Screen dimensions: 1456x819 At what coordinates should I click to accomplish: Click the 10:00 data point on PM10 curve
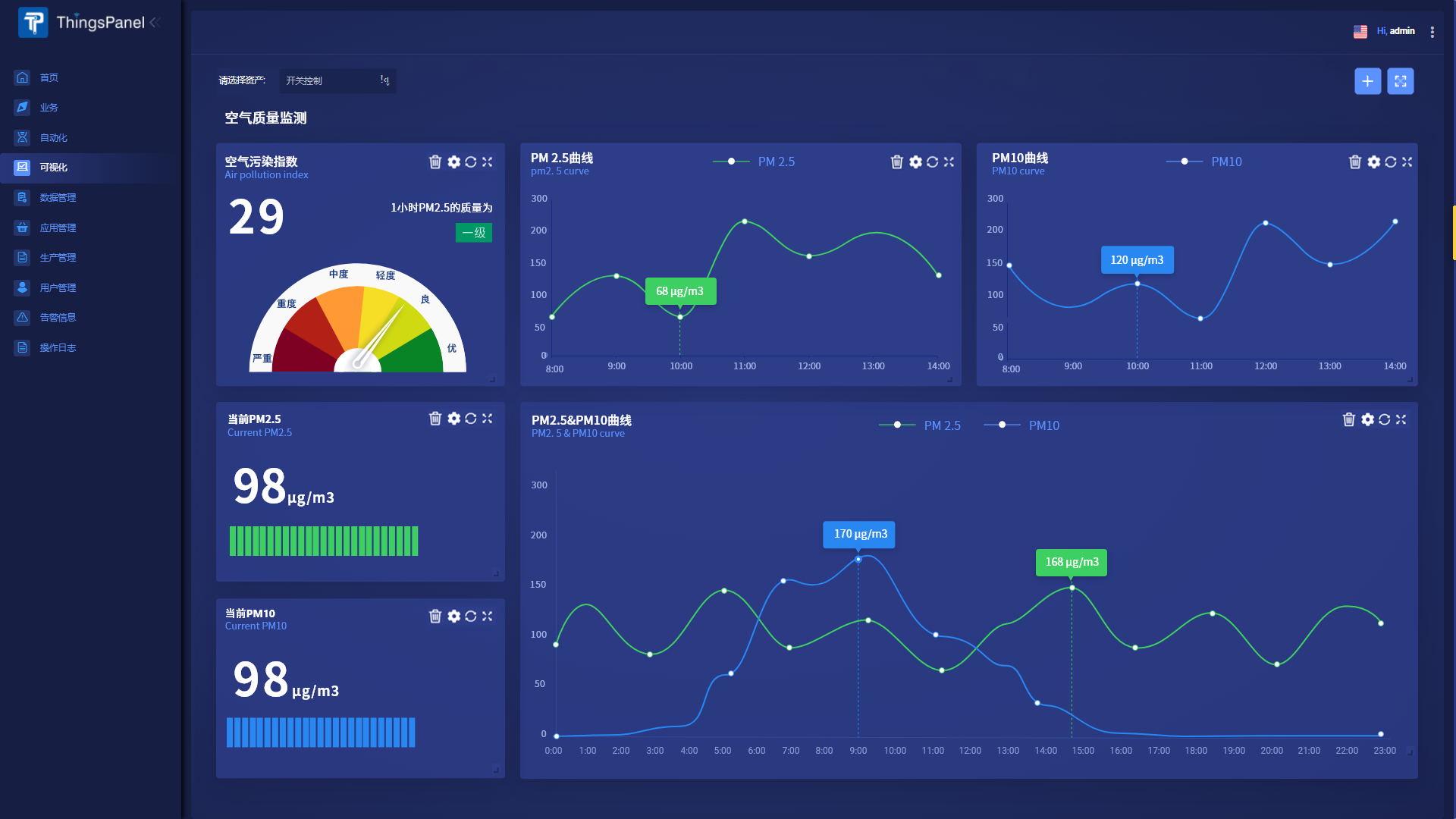pos(1137,284)
